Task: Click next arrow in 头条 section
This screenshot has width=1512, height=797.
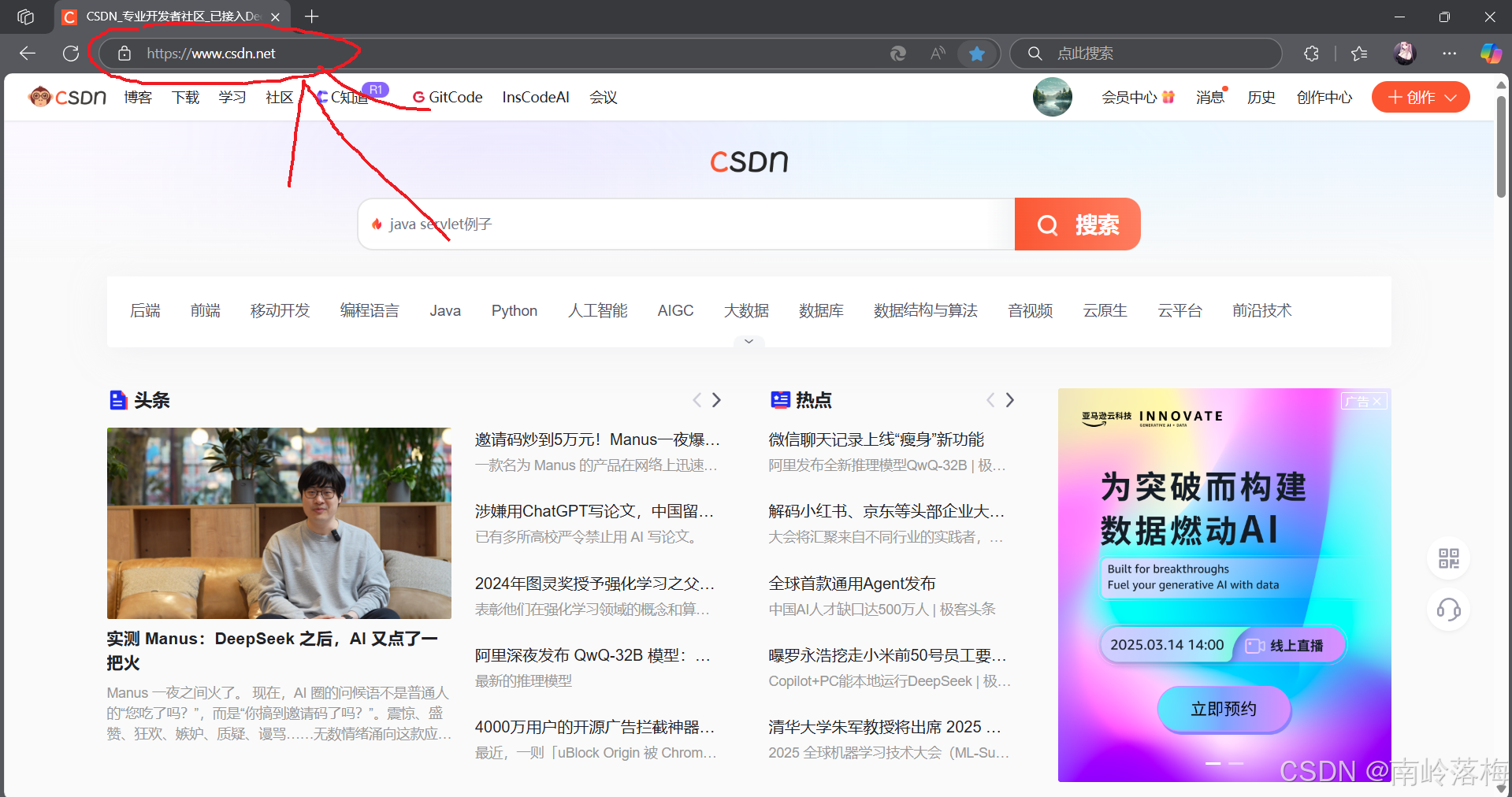Action: [x=716, y=400]
